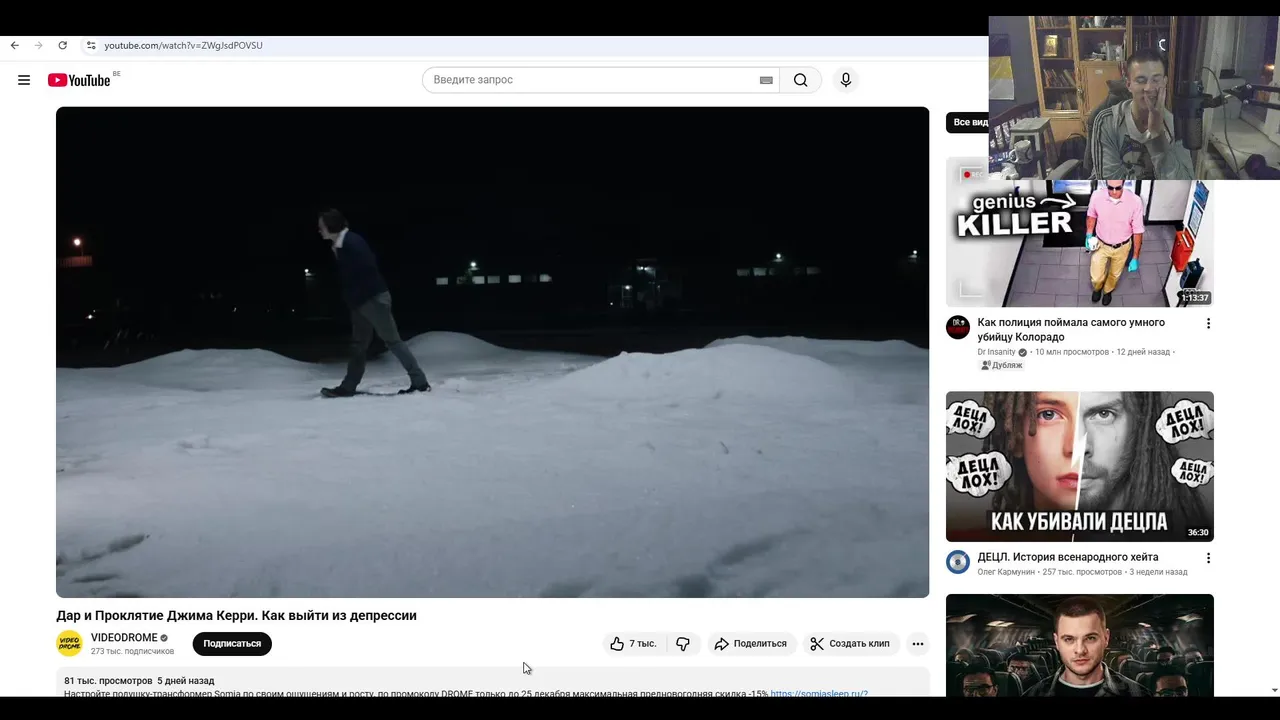Open the on-screen keyboard icon in the search box
This screenshot has width=1280, height=720.
point(766,80)
